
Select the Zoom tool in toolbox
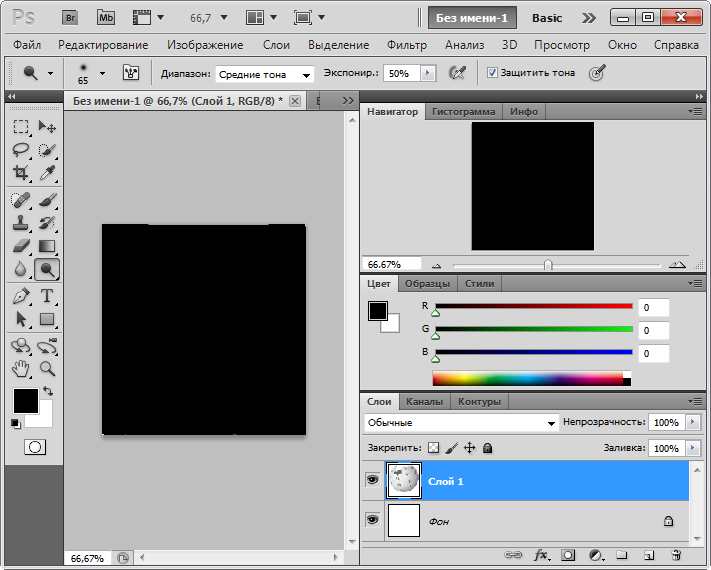click(x=47, y=369)
